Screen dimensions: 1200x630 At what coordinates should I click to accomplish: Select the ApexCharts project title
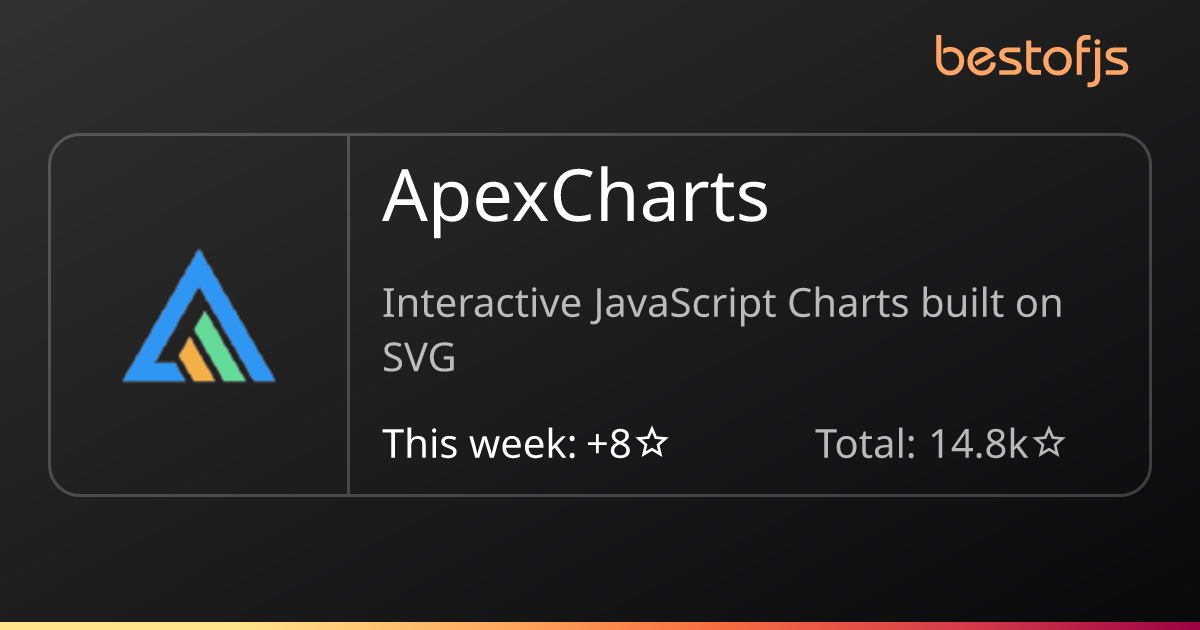[x=576, y=195]
